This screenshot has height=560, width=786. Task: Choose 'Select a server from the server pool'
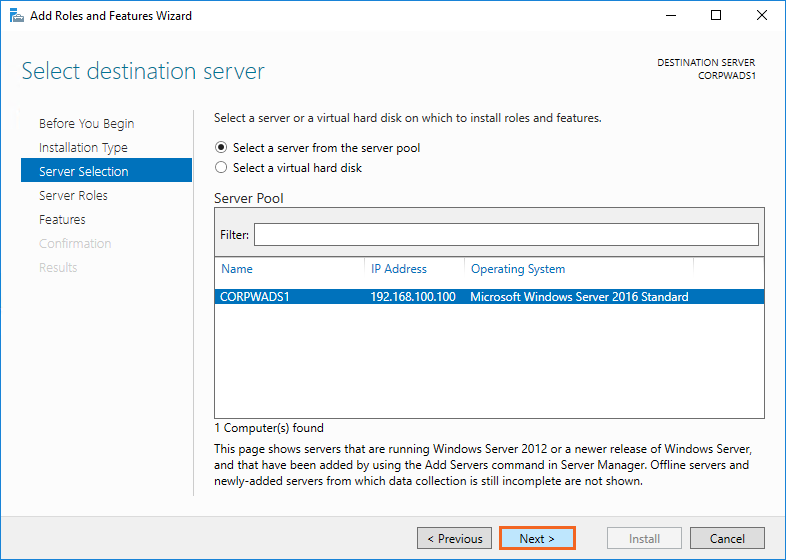coord(222,148)
